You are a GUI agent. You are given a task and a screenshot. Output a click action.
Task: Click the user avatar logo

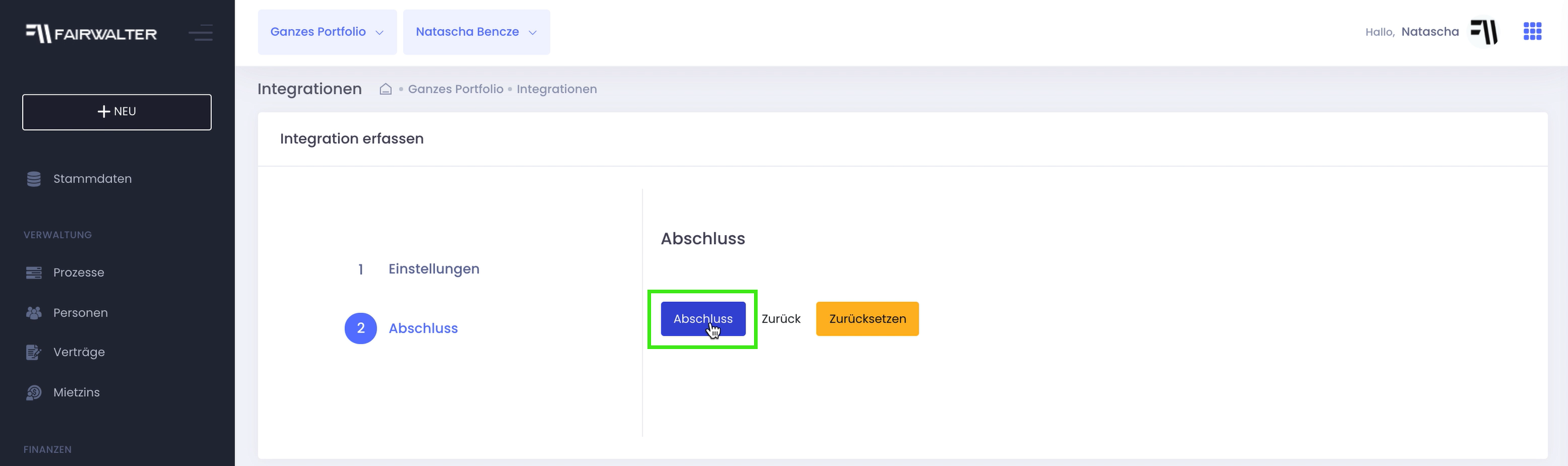pyautogui.click(x=1483, y=32)
